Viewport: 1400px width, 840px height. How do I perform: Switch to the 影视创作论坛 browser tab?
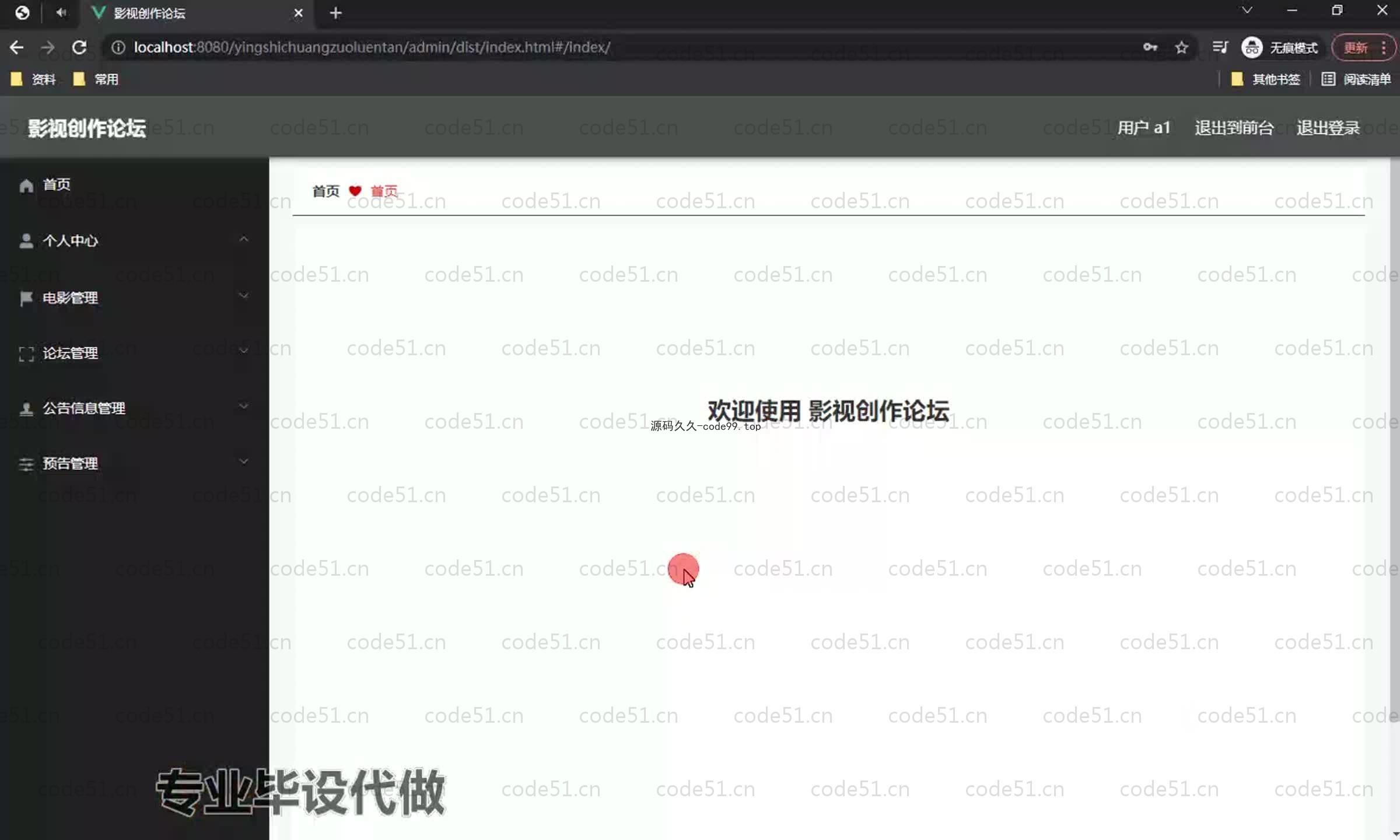tap(198, 13)
